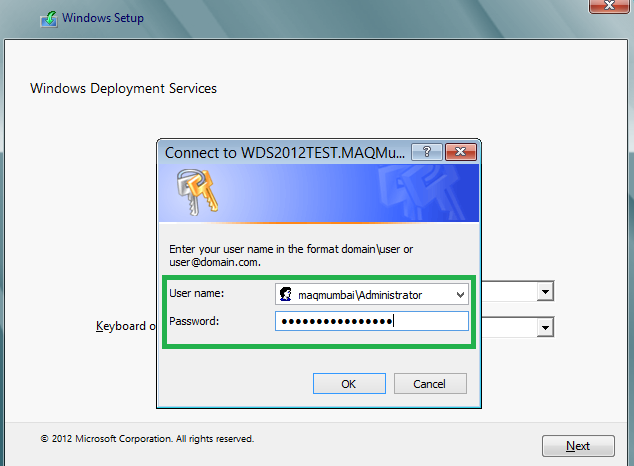Close the Windows Setup window
Screen dimensions: 634x466
tap(609, 6)
